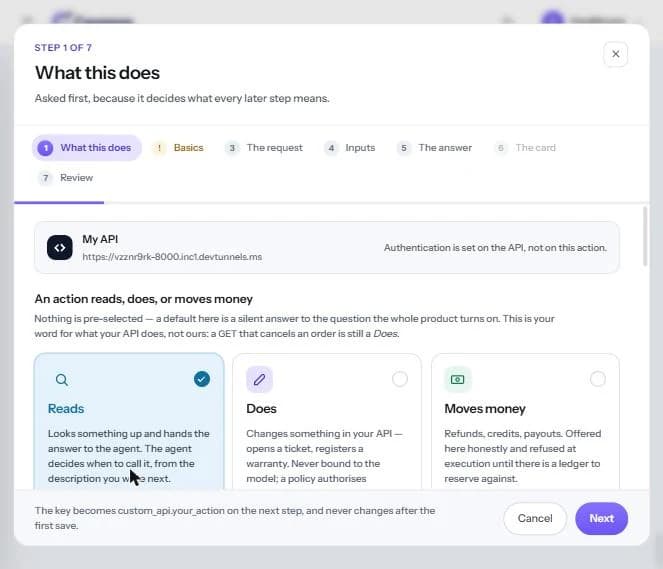The height and width of the screenshot is (569, 663).
Task: Switch to the Inputs step tab
Action: (350, 148)
